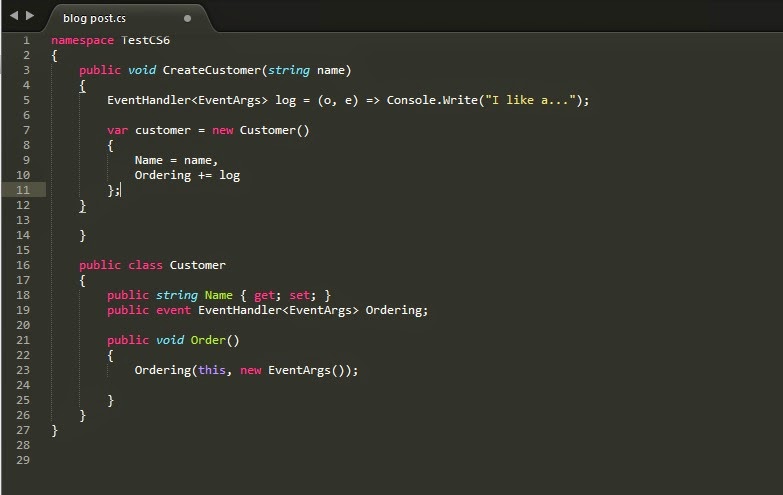Click the Order() method name
783x495 pixels.
pyautogui.click(x=215, y=340)
